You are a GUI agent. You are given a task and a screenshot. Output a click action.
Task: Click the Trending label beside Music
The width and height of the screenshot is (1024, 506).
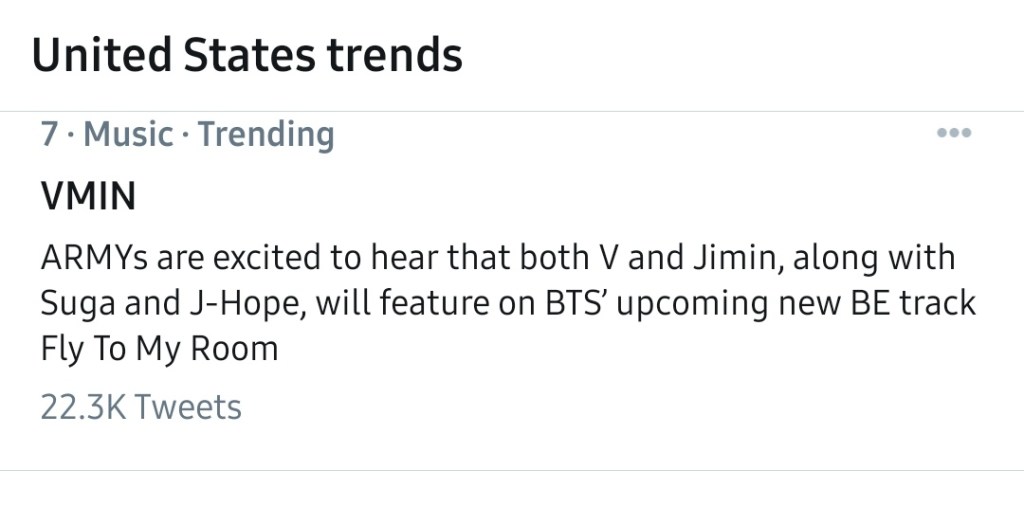tap(266, 134)
